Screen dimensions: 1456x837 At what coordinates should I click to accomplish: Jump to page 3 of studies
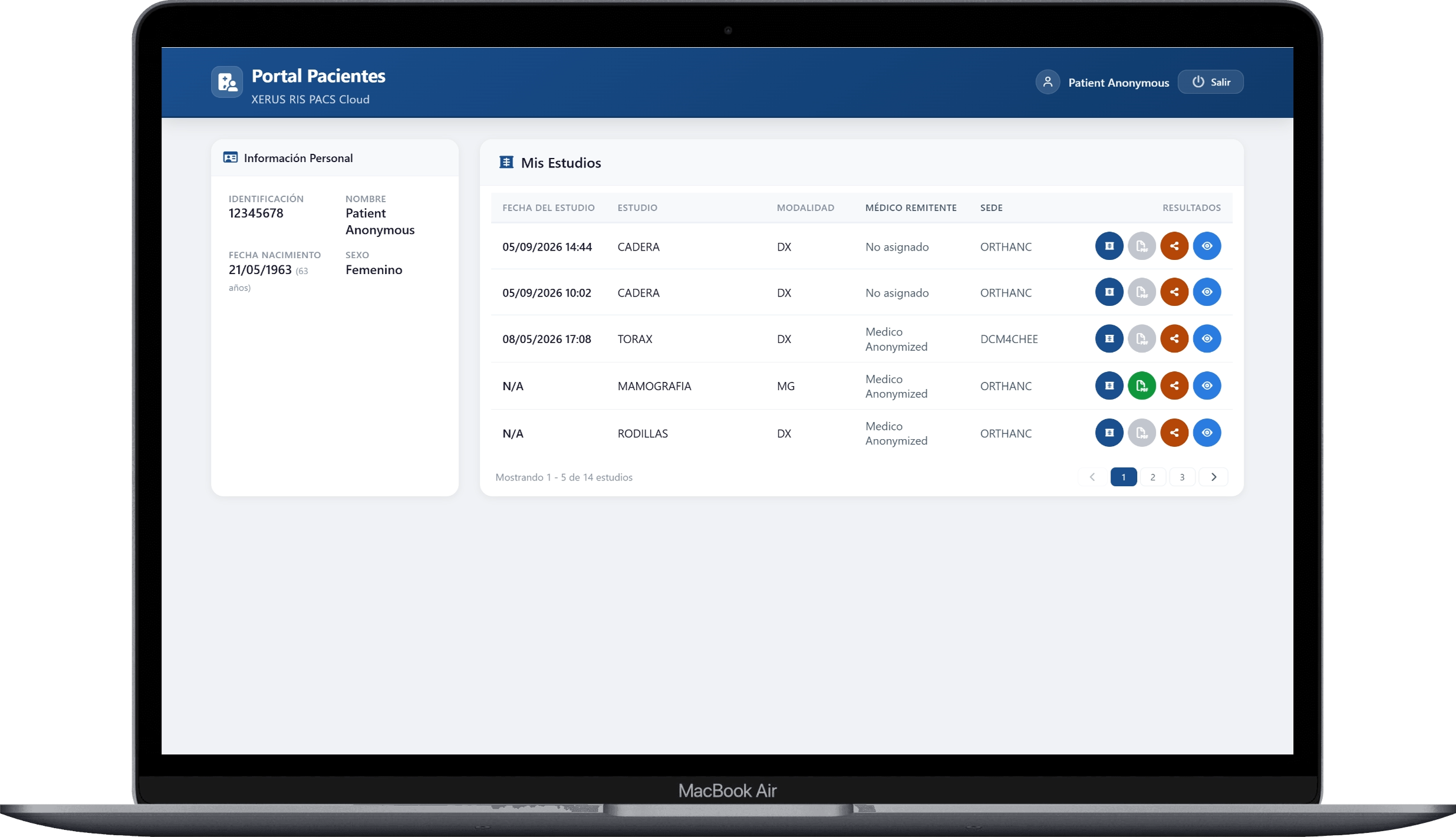[1182, 477]
